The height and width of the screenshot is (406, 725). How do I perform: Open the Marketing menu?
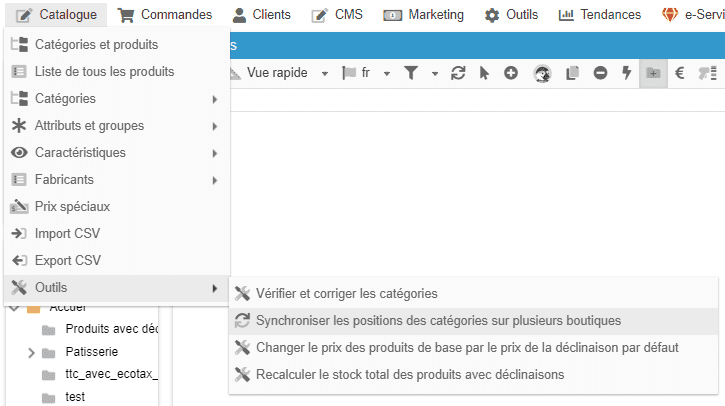click(424, 15)
